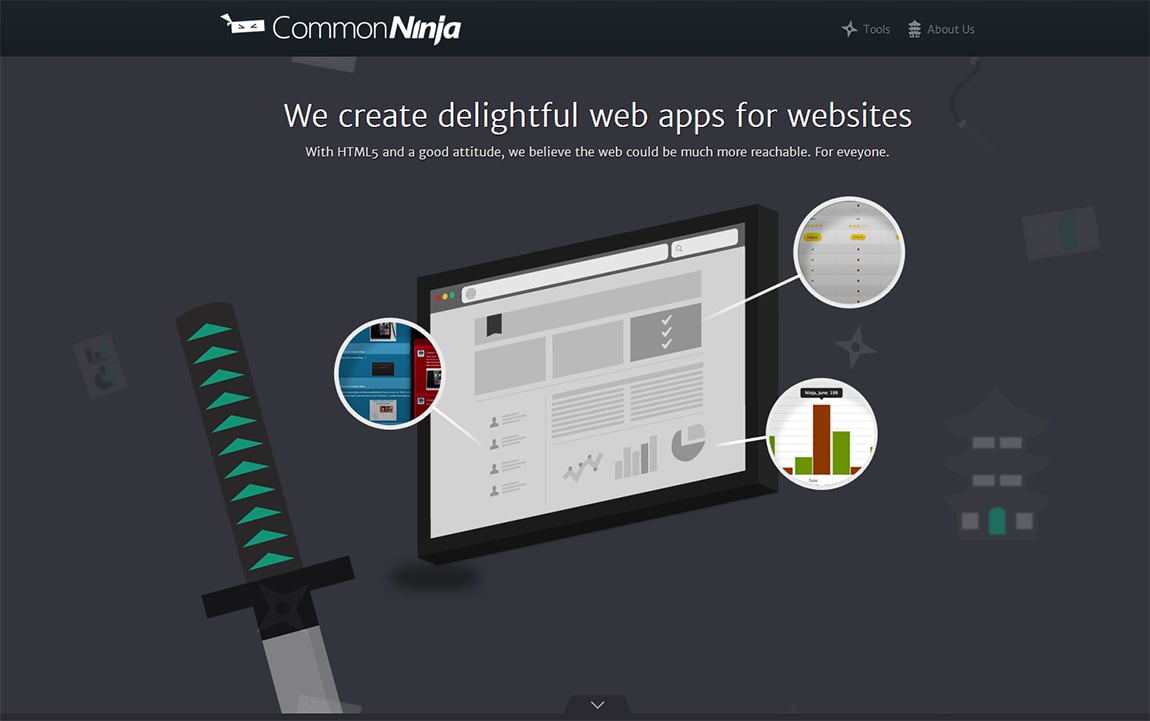Viewport: 1150px width, 721px height.
Task: Click the red and blue screens thumbnail bubble
Action: point(389,372)
